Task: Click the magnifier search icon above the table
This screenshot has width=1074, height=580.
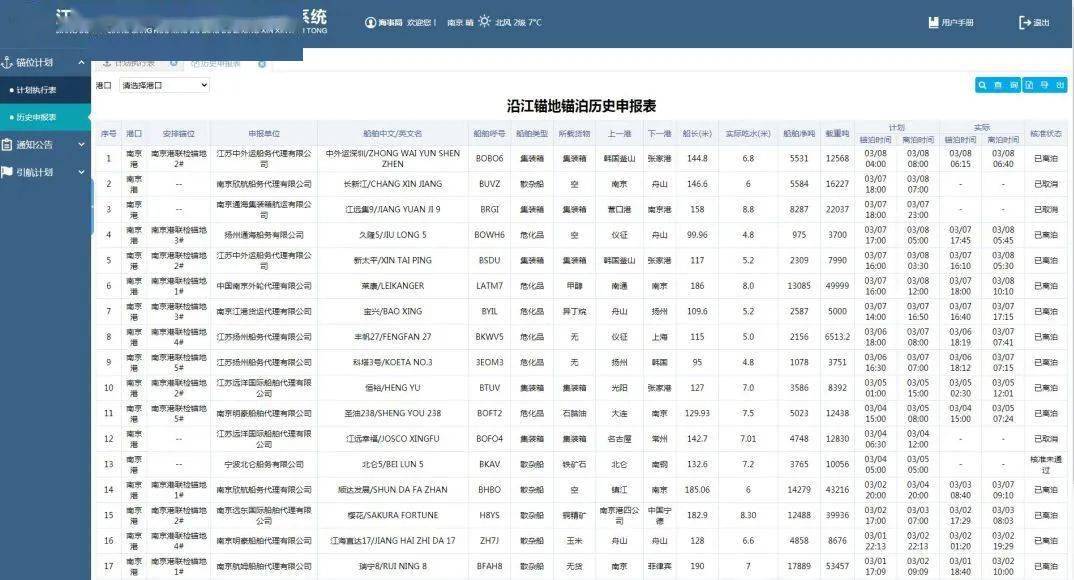Action: (x=982, y=85)
